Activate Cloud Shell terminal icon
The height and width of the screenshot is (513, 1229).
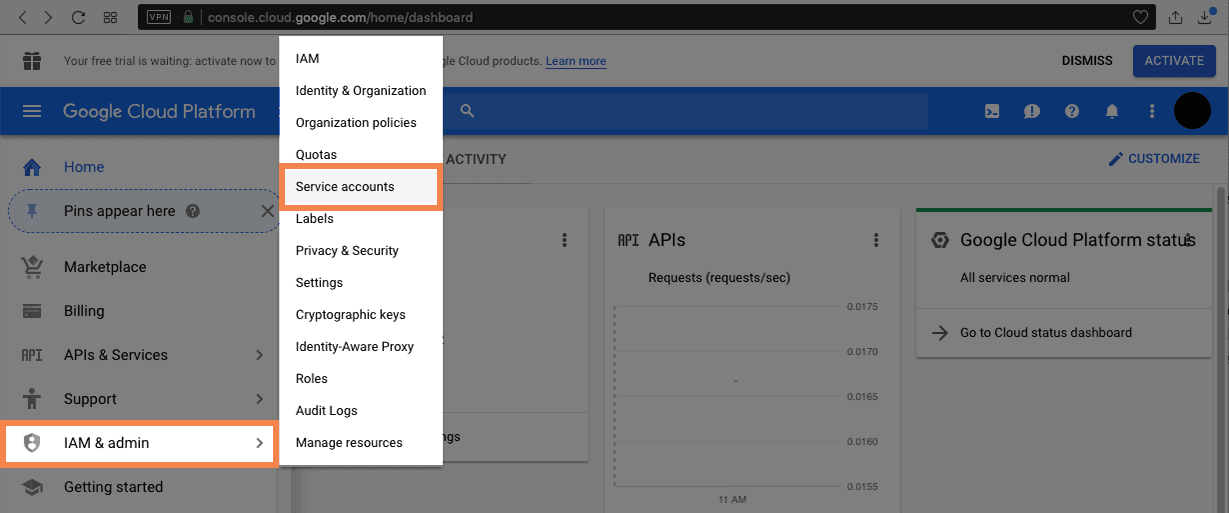click(x=992, y=112)
